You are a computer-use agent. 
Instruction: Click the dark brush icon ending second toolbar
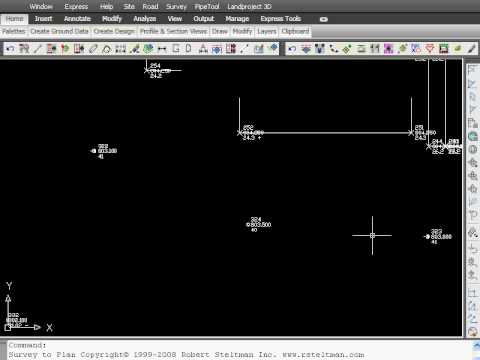471,49
